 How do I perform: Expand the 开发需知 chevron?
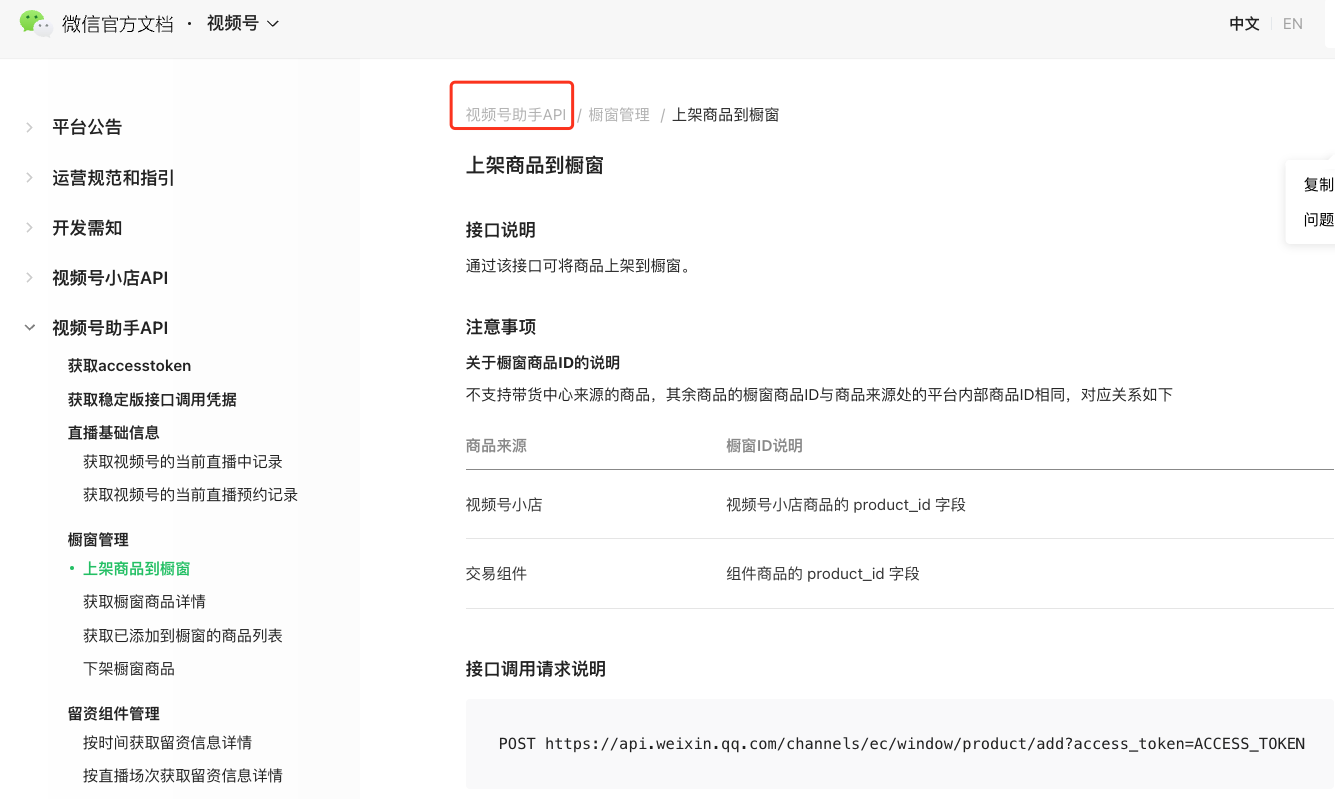(30, 228)
